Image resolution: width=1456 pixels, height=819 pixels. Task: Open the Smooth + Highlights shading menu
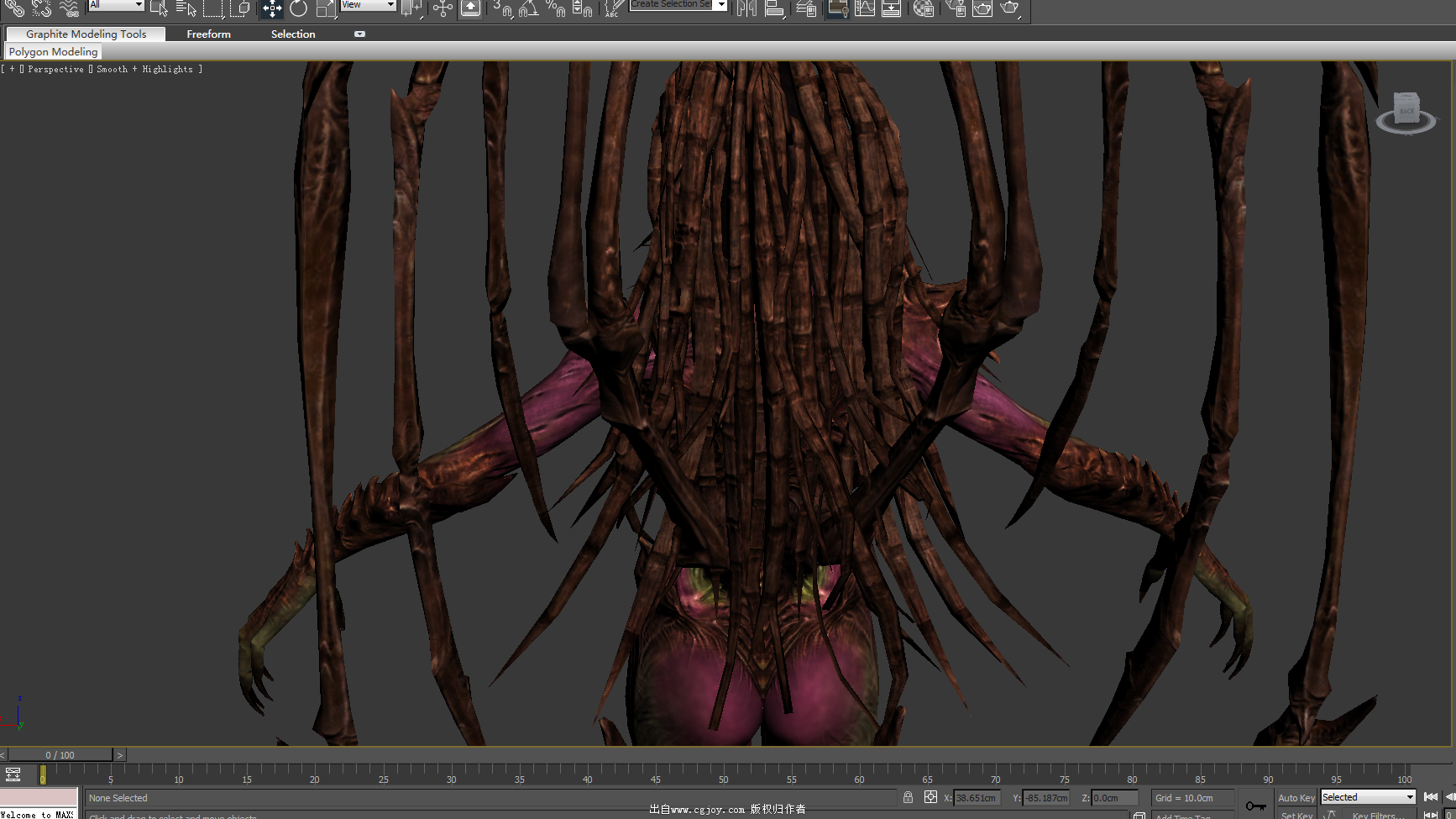coord(144,69)
